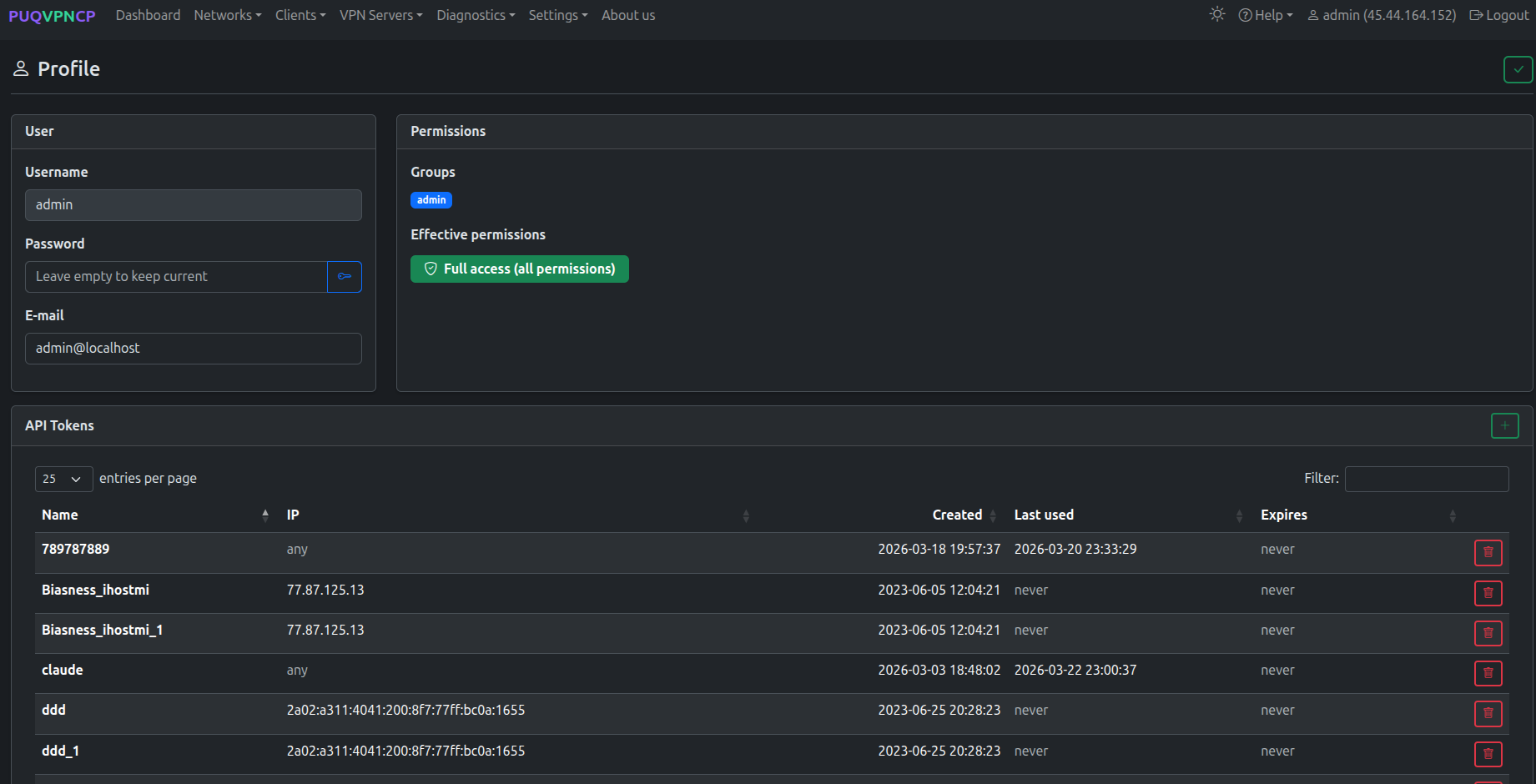Click the Full access permissions badge
1536x784 pixels.
tap(519, 269)
